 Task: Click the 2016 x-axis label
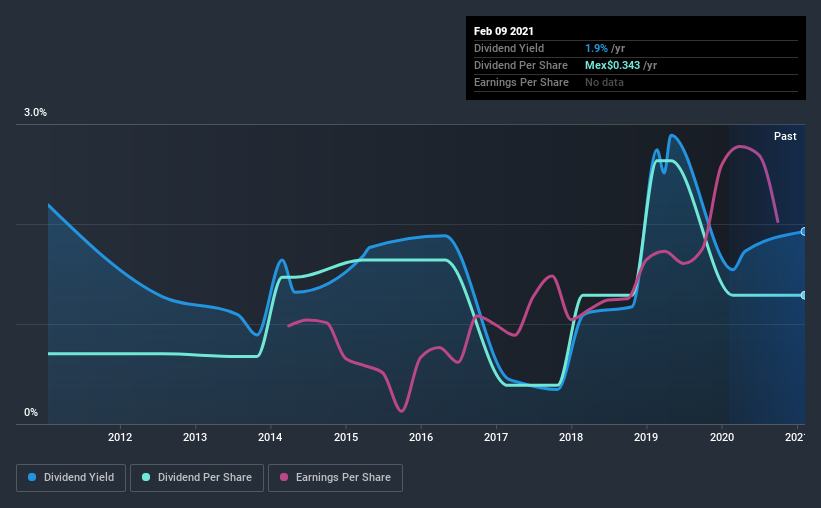[421, 437]
